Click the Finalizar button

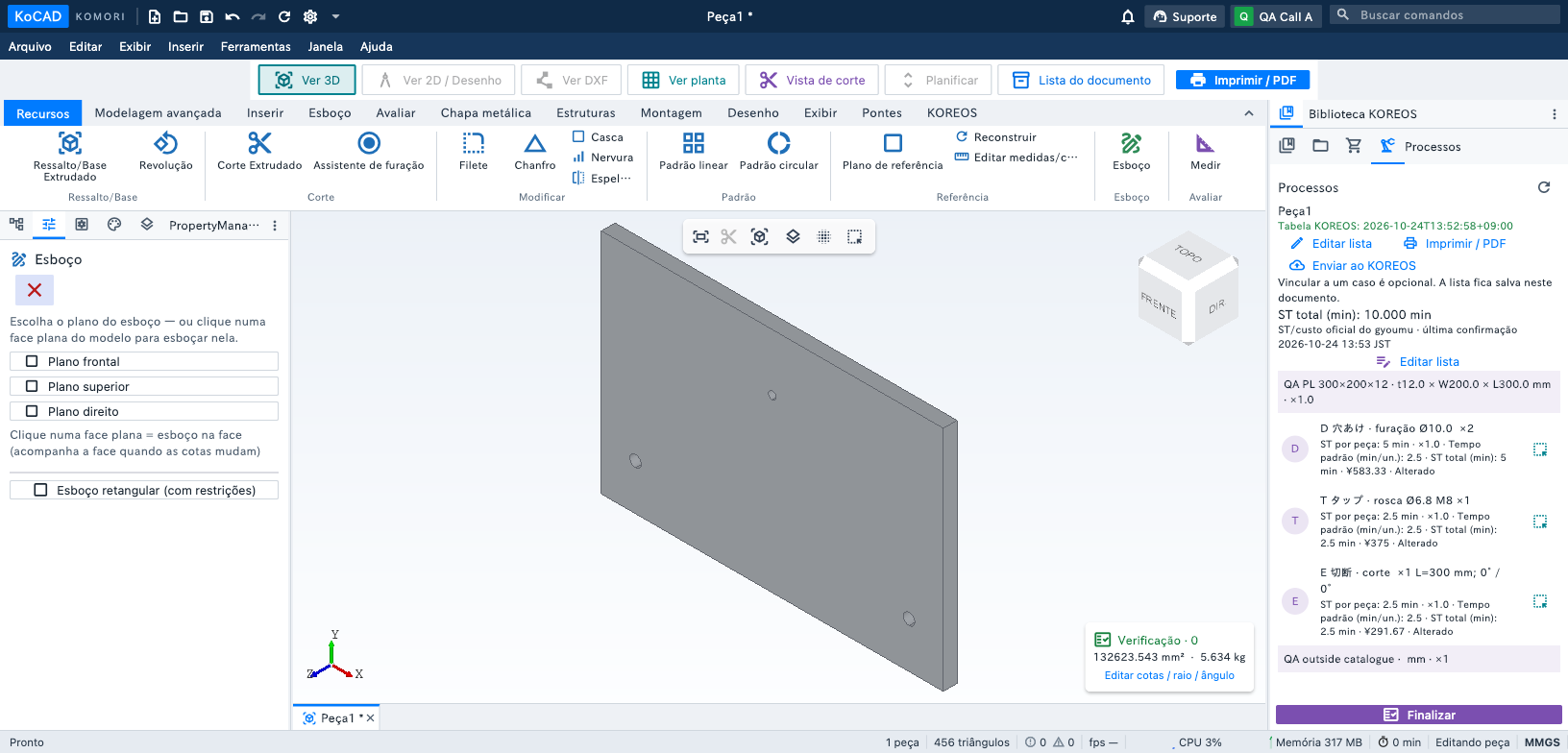click(1419, 715)
